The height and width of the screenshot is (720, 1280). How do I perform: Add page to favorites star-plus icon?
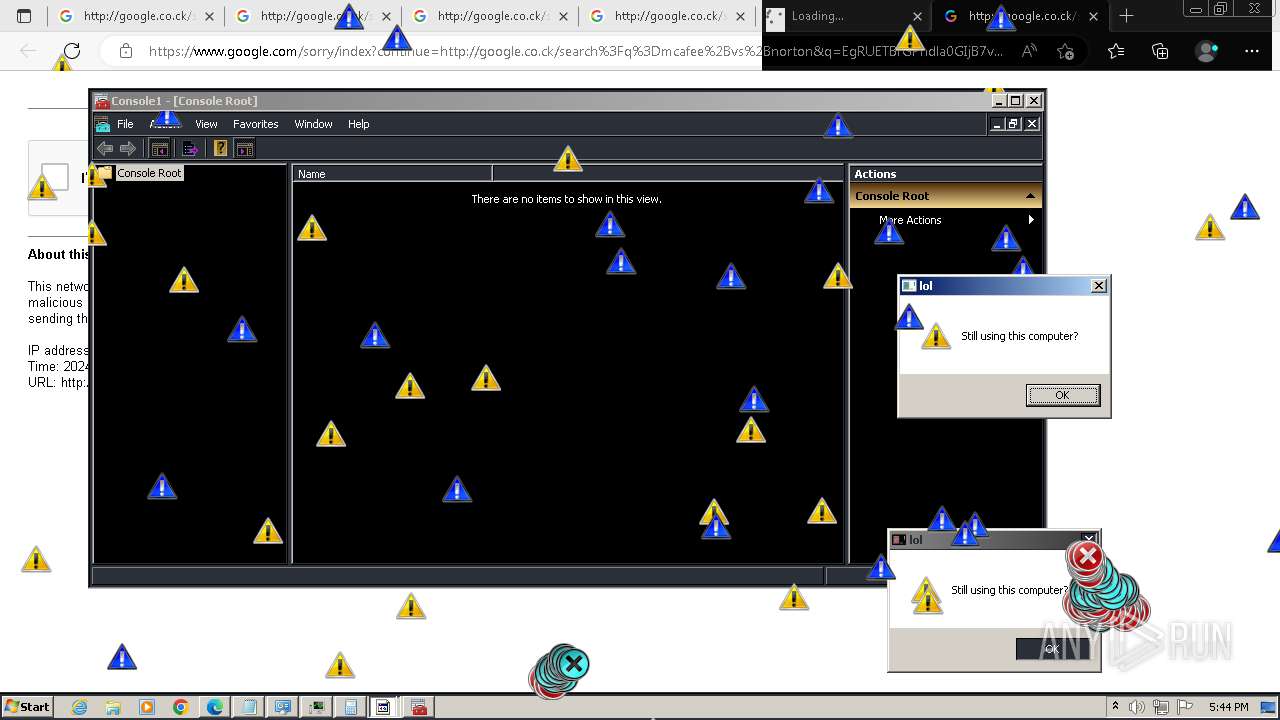(x=1066, y=51)
